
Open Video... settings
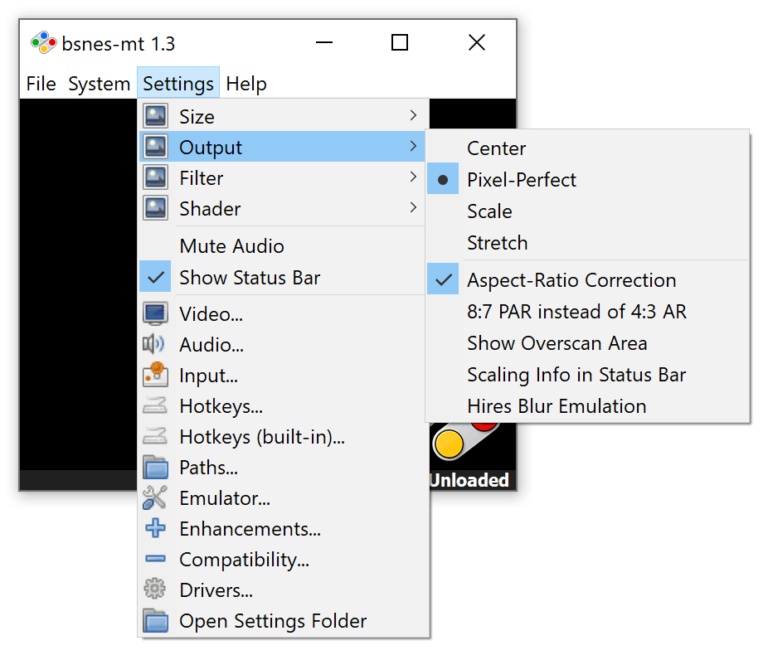coord(282,314)
